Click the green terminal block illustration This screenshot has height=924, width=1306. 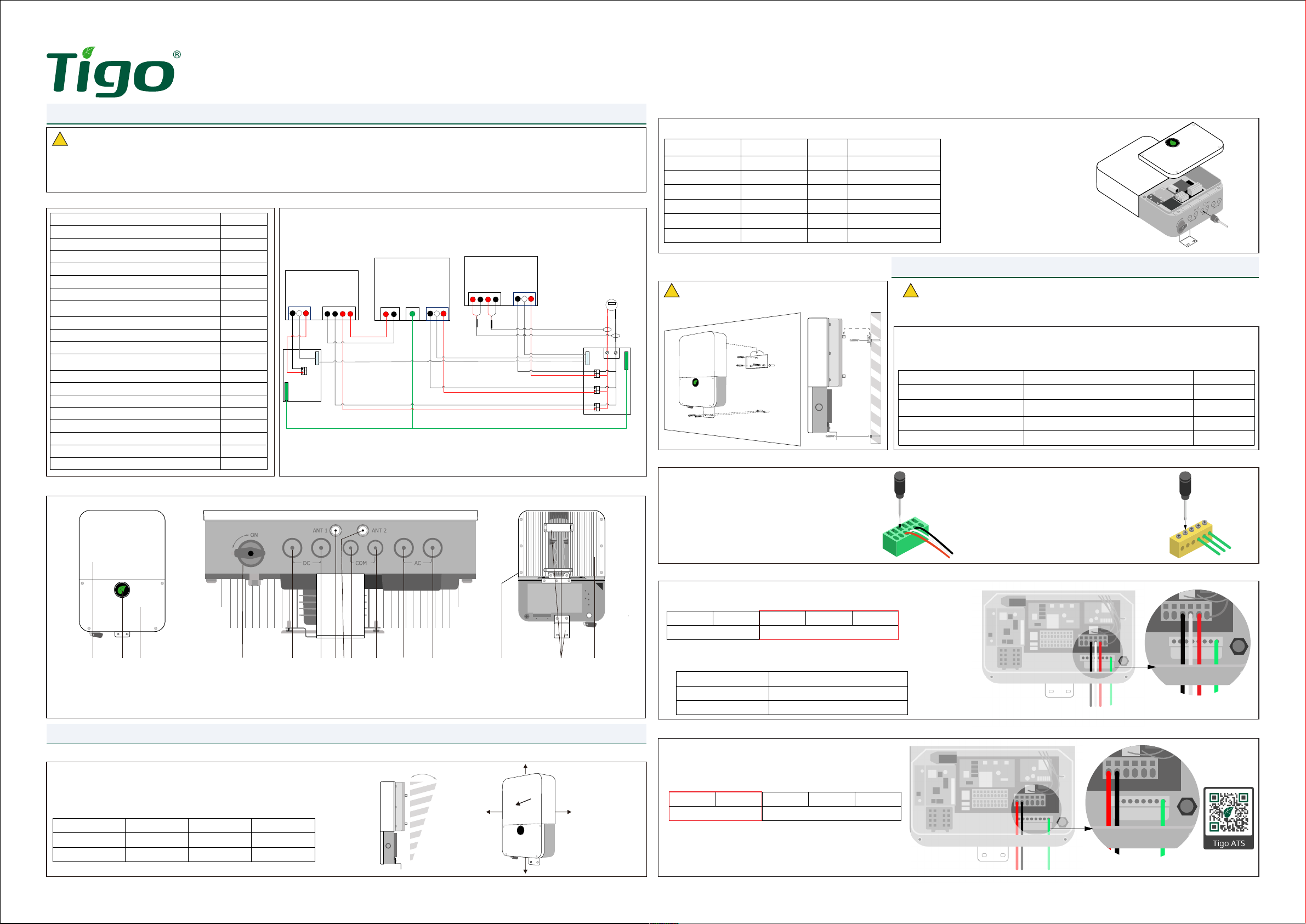[906, 537]
